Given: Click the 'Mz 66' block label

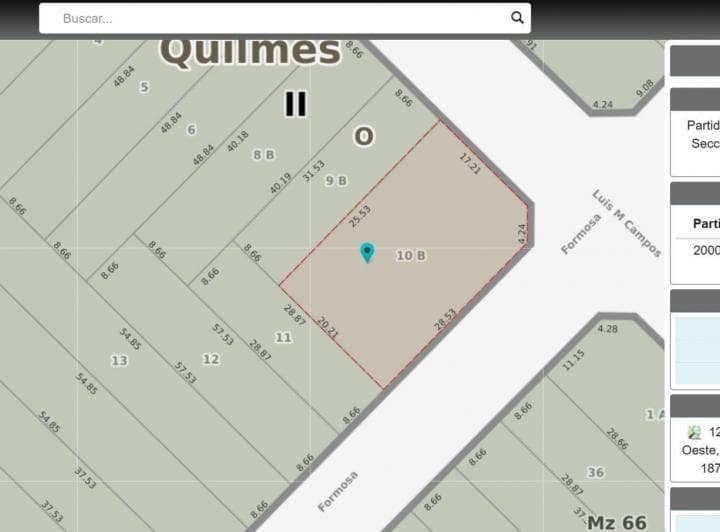Looking at the screenshot, I should (x=617, y=522).
